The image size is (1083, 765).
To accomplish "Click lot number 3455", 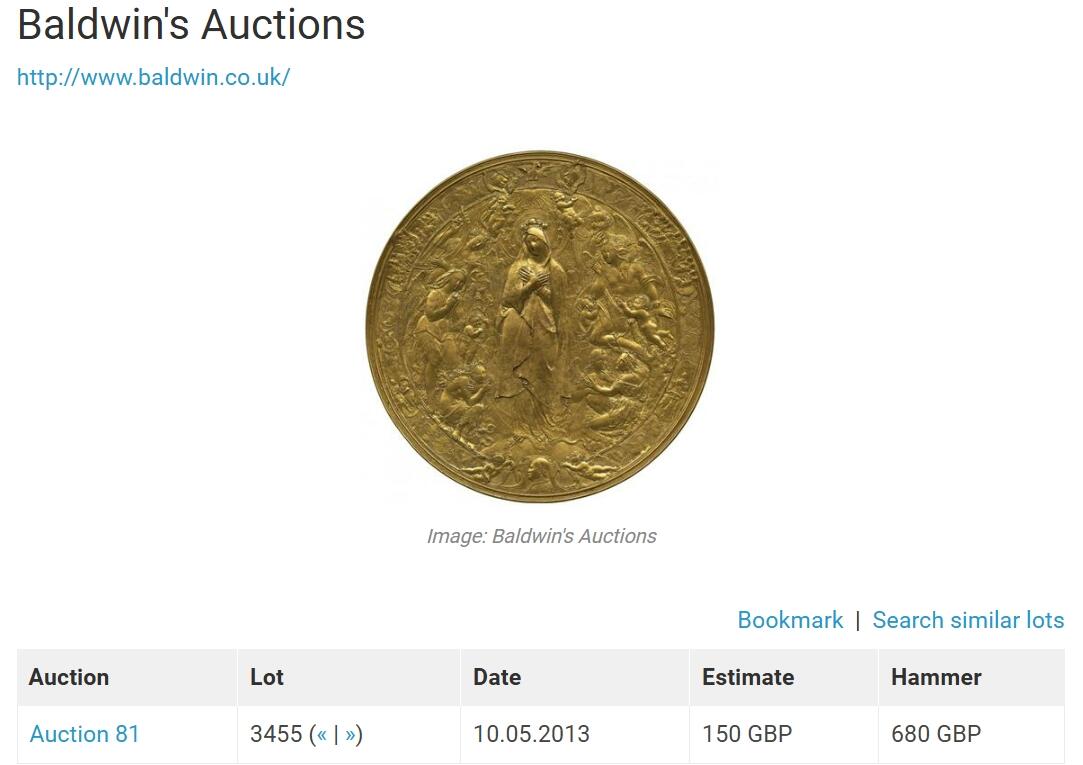I will pos(276,733).
